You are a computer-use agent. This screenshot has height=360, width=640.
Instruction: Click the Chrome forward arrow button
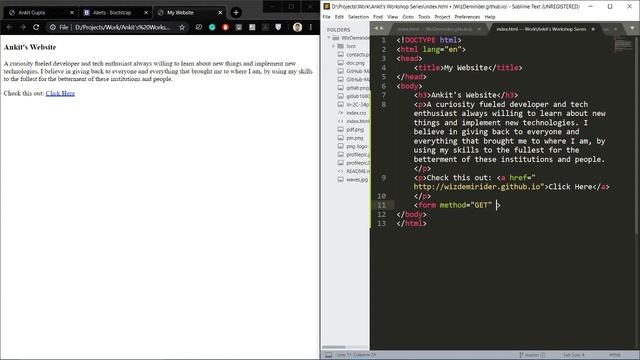(x=23, y=27)
